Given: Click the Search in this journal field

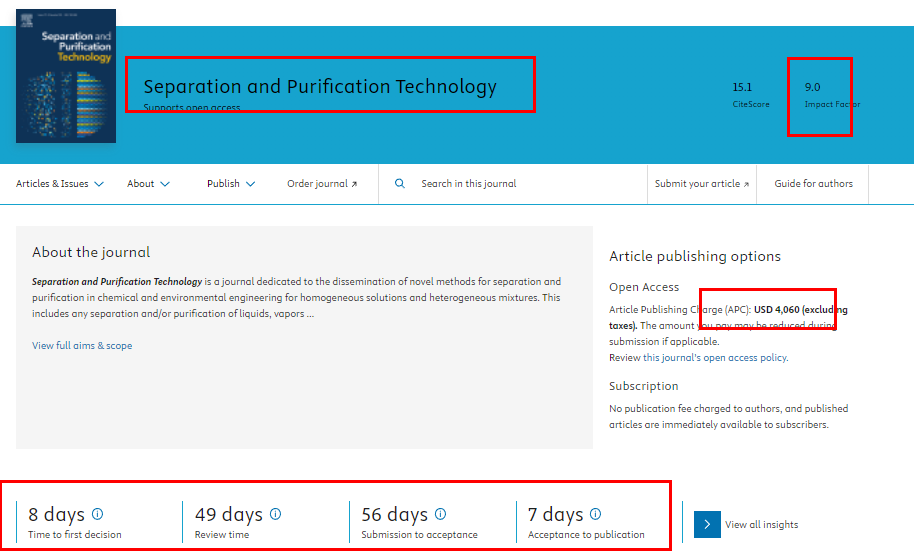Looking at the screenshot, I should [x=520, y=184].
